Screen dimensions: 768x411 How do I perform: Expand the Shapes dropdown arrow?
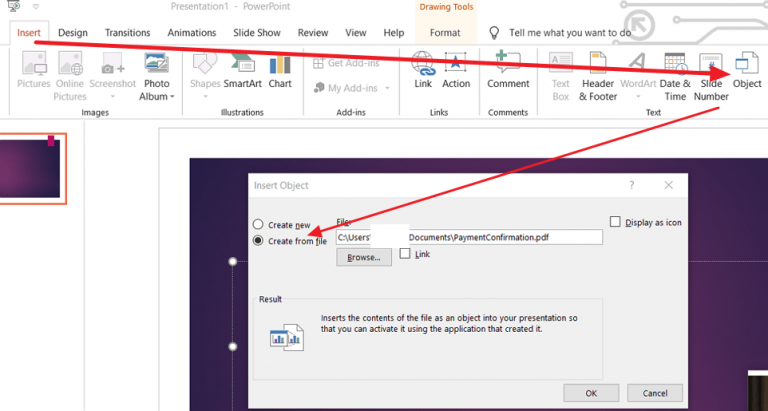[205, 97]
